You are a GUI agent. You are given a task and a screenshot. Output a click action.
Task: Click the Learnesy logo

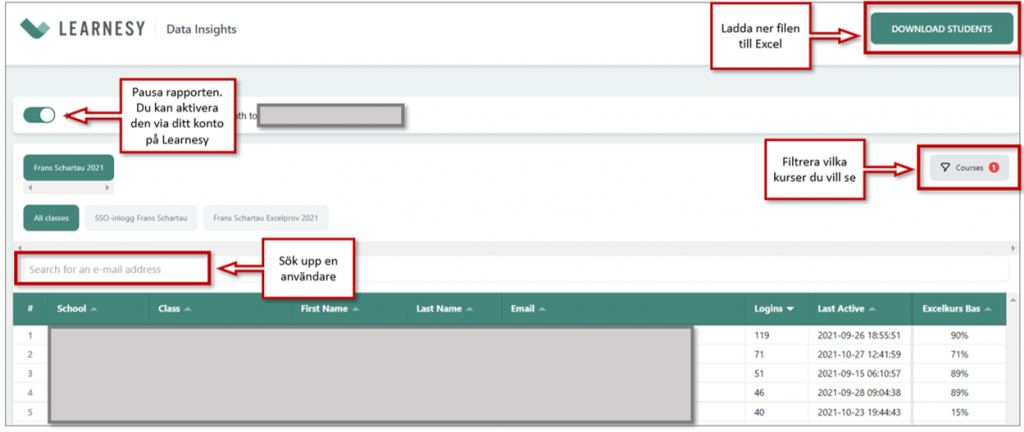click(82, 29)
